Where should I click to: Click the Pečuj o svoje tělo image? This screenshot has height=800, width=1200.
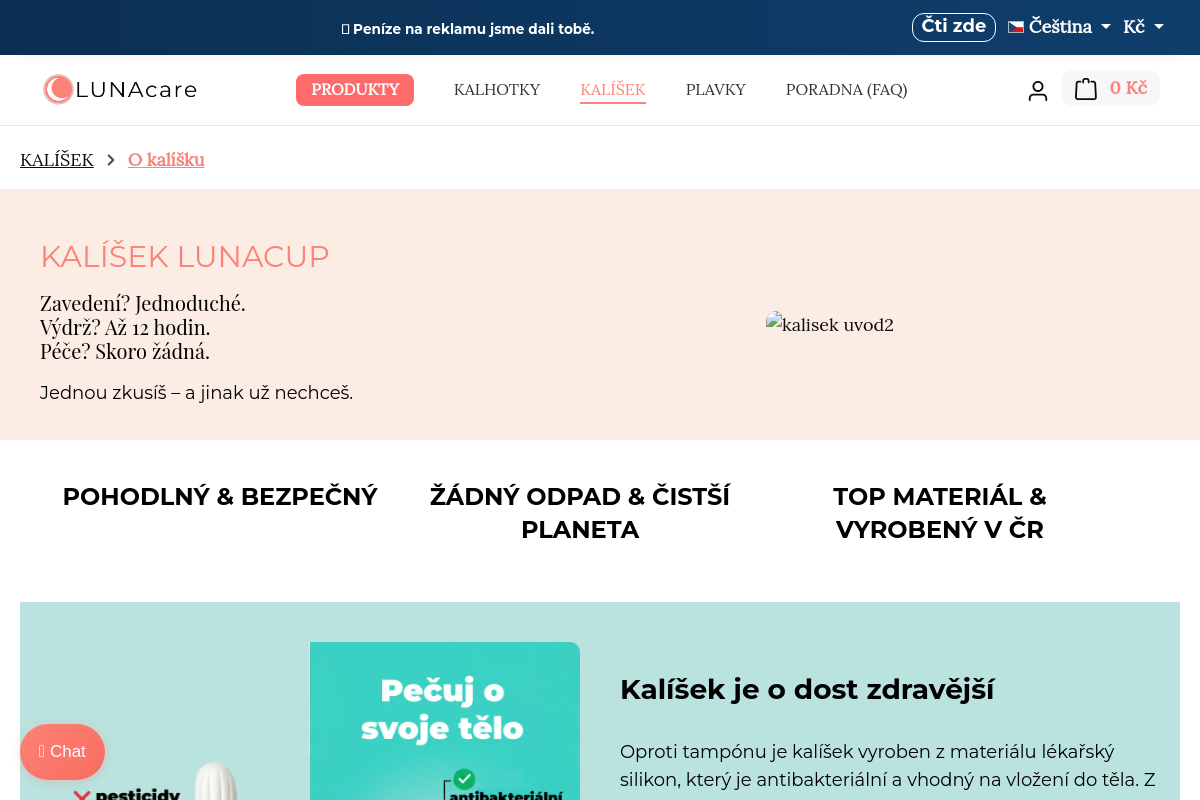point(445,721)
